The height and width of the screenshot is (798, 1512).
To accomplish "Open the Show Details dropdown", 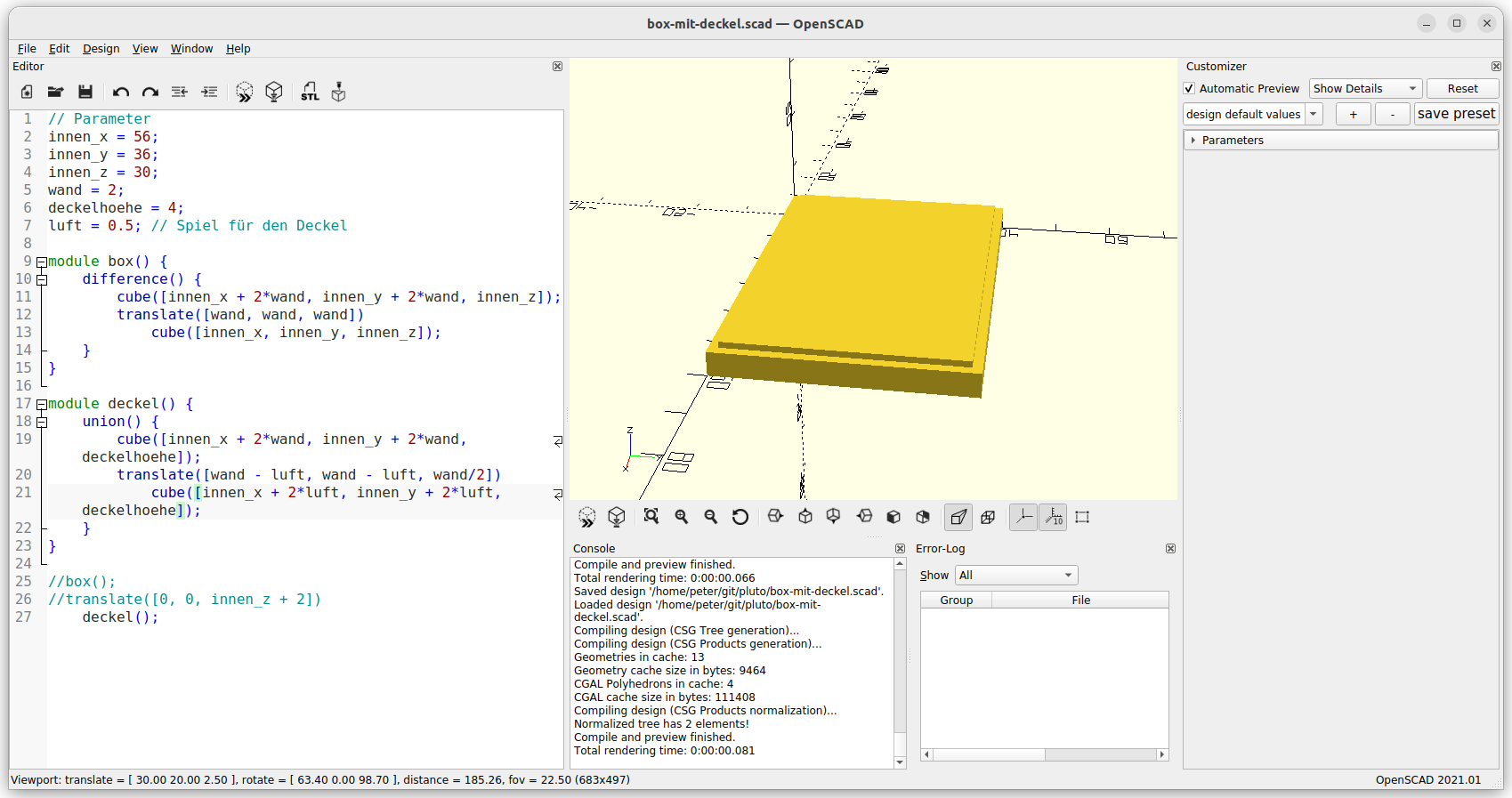I will (1365, 89).
